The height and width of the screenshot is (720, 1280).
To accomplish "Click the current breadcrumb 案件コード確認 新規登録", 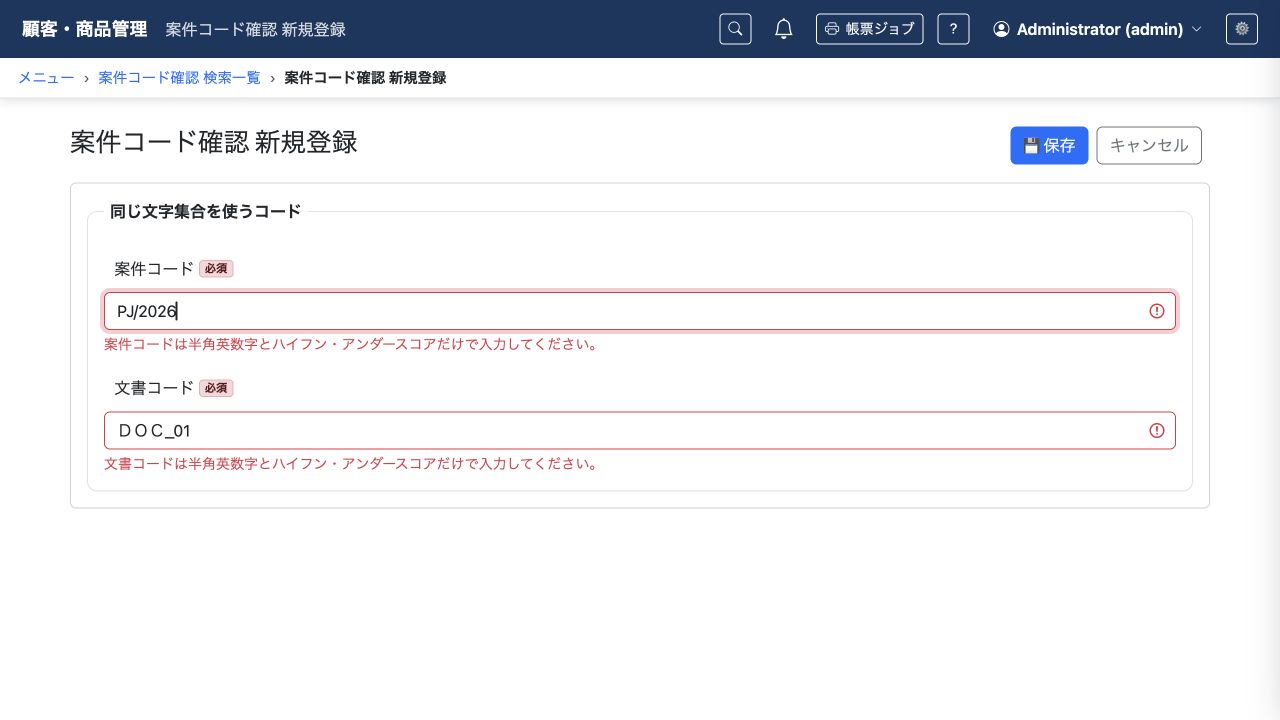I will click(365, 77).
